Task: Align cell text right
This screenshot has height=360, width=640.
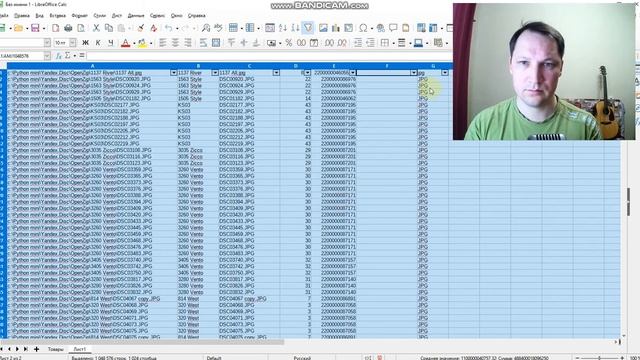Action: (x=188, y=42)
